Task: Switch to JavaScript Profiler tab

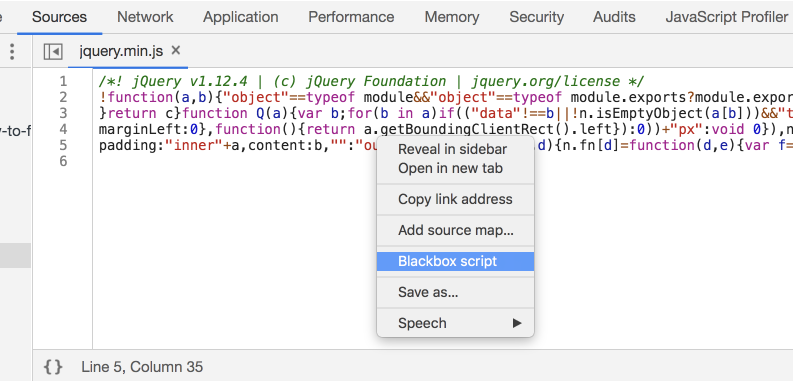Action: tap(726, 17)
